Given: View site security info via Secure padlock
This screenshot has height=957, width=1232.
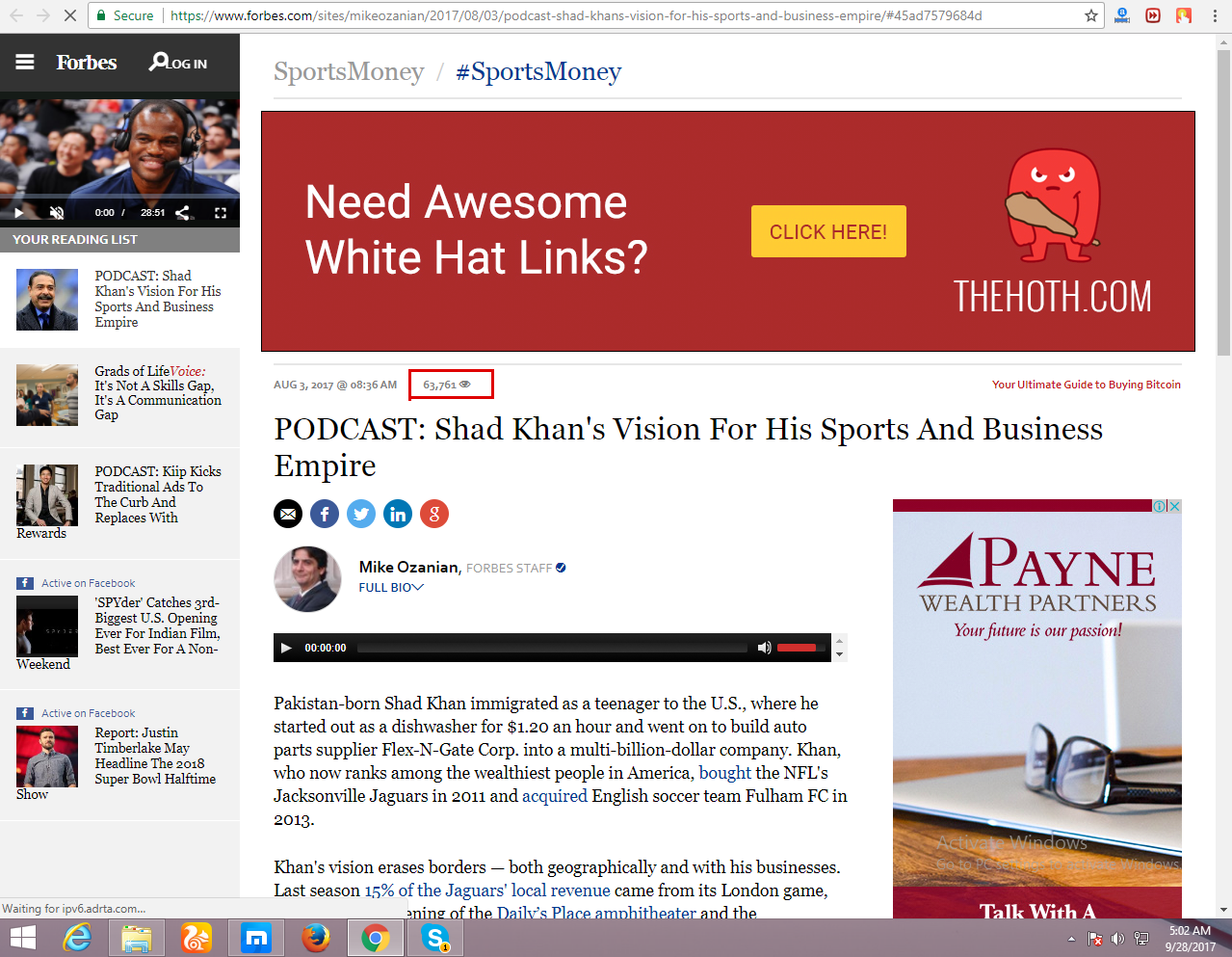Looking at the screenshot, I should [x=124, y=15].
